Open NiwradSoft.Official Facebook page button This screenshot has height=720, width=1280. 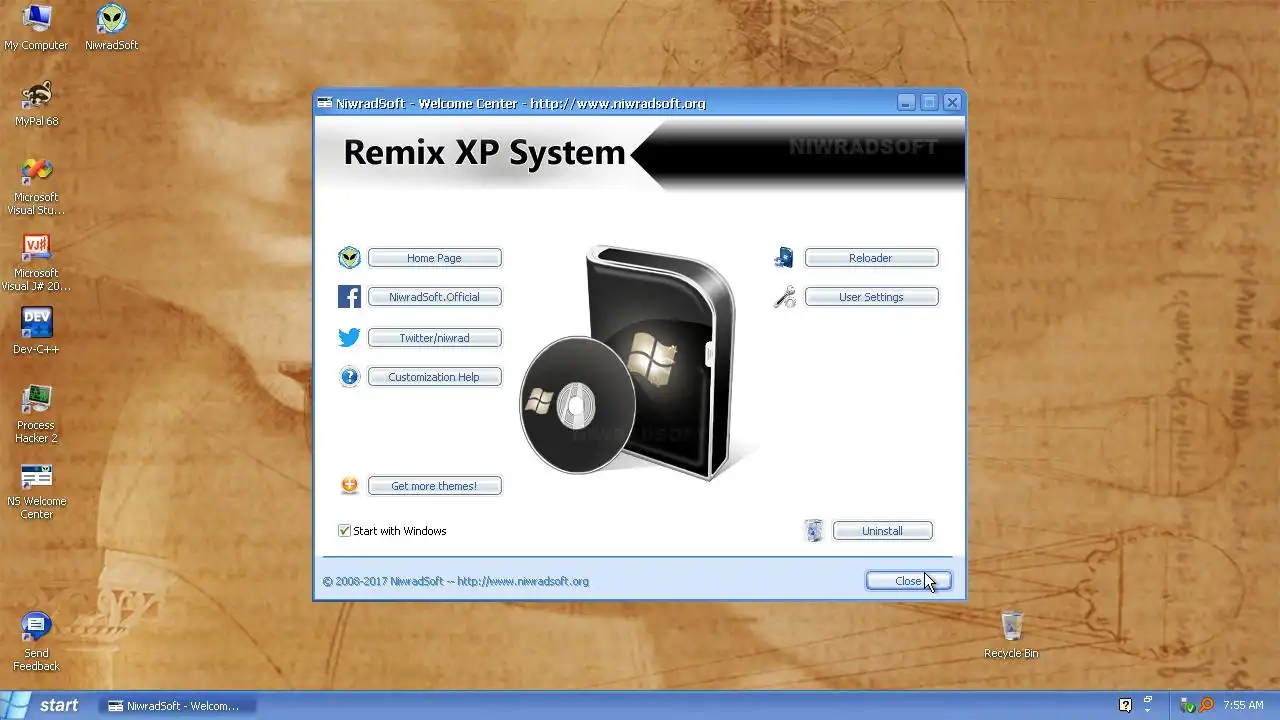[434, 297]
